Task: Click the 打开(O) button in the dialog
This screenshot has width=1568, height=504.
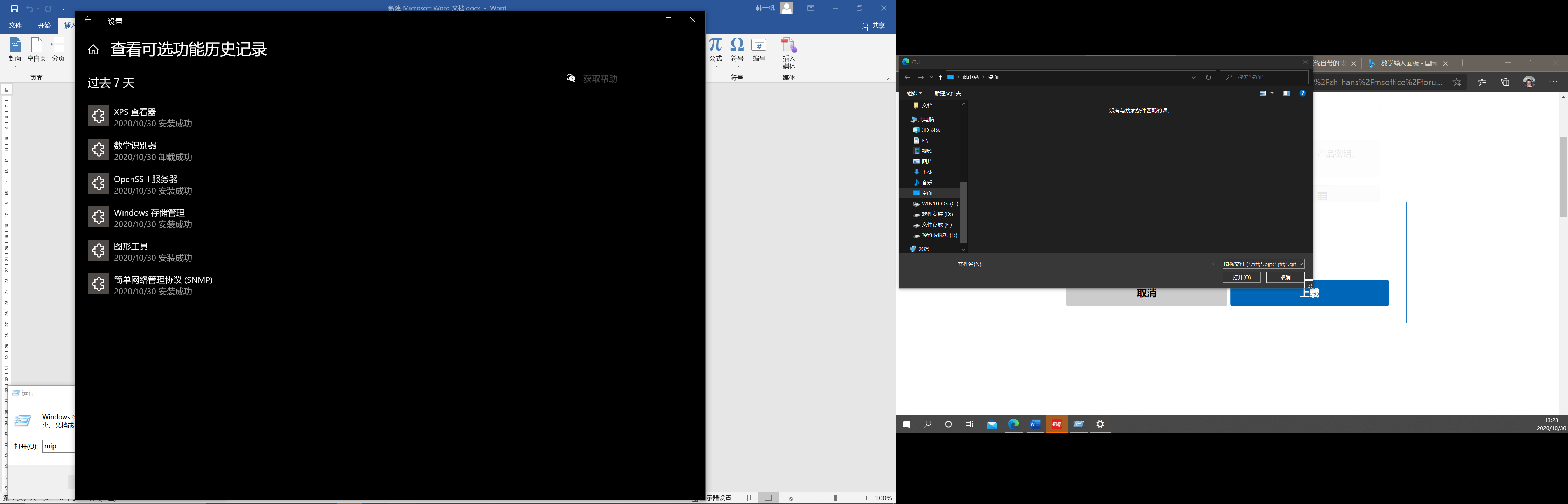Action: click(x=1241, y=278)
